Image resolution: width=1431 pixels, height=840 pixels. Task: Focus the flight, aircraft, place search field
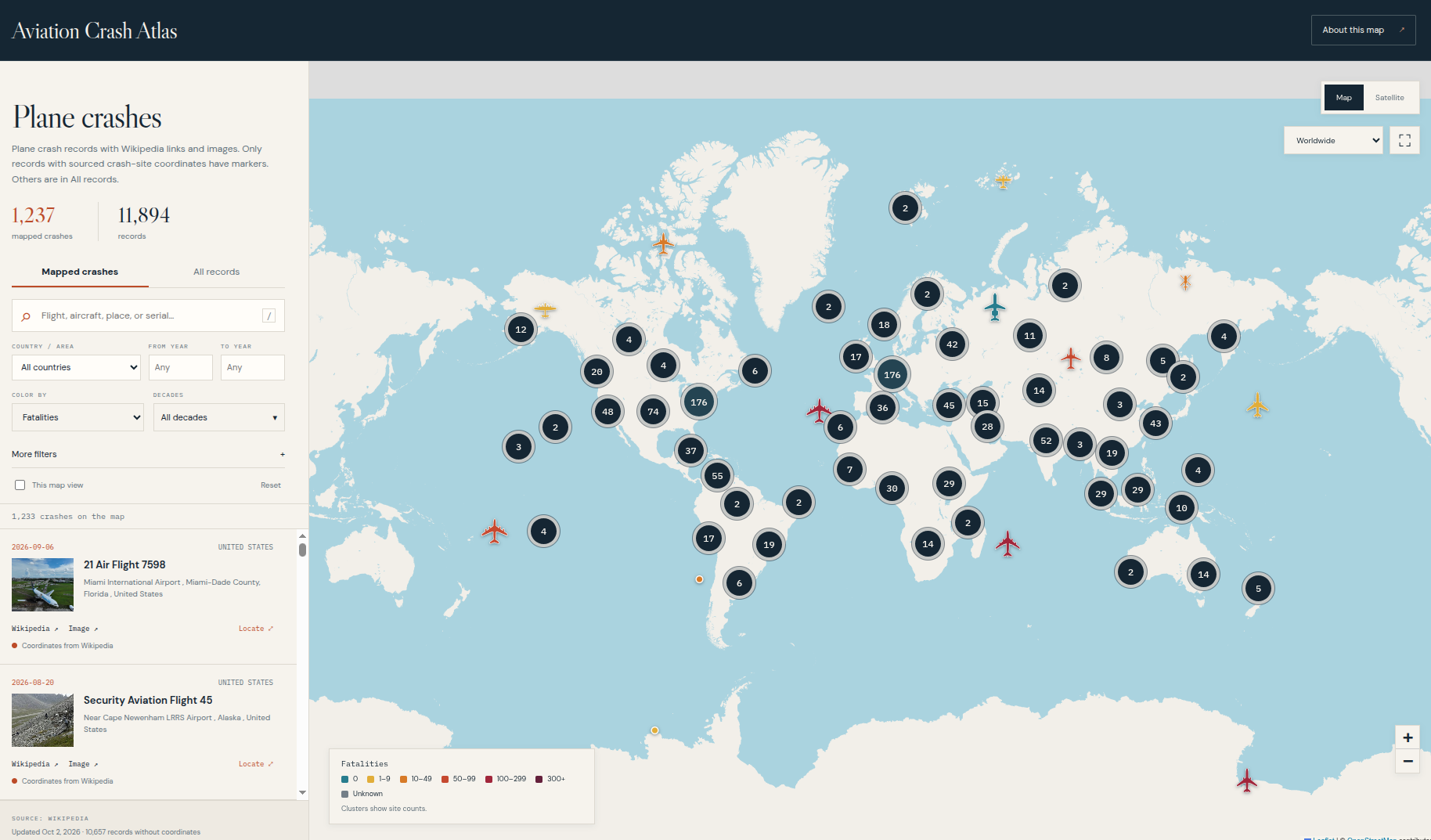point(149,315)
